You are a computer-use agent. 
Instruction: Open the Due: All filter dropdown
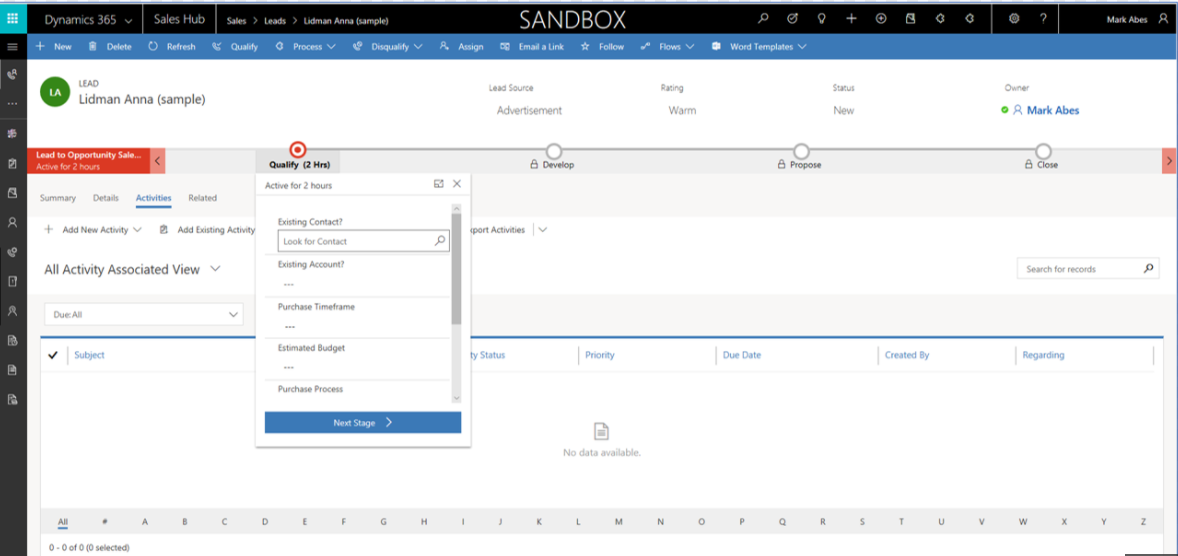click(x=144, y=315)
